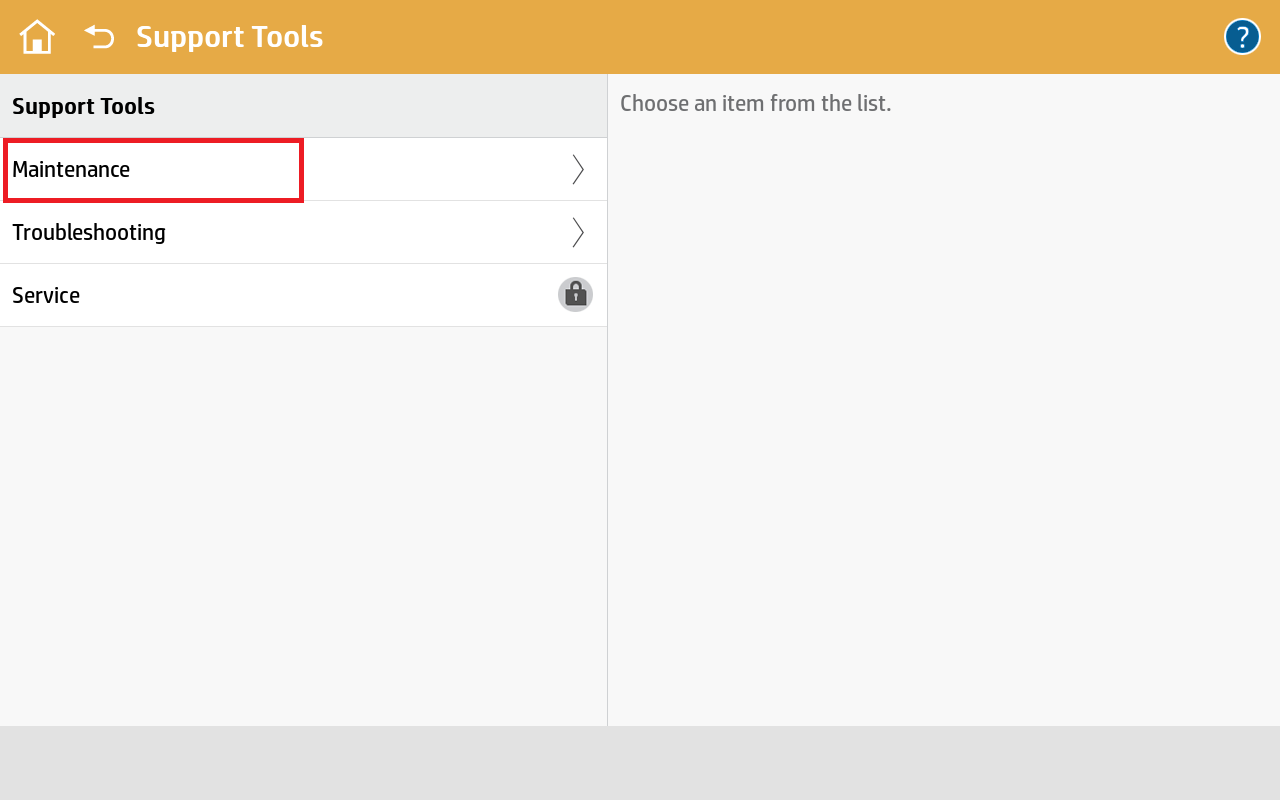Expand Troubleshooting using its chevron arrow
Image resolution: width=1280 pixels, height=800 pixels.
point(577,233)
